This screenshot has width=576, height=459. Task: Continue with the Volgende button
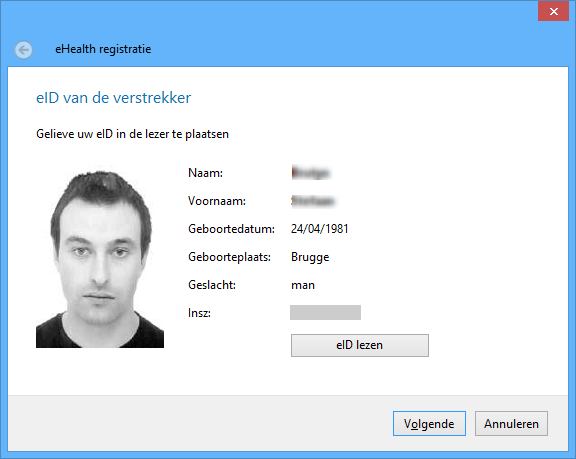coord(429,424)
